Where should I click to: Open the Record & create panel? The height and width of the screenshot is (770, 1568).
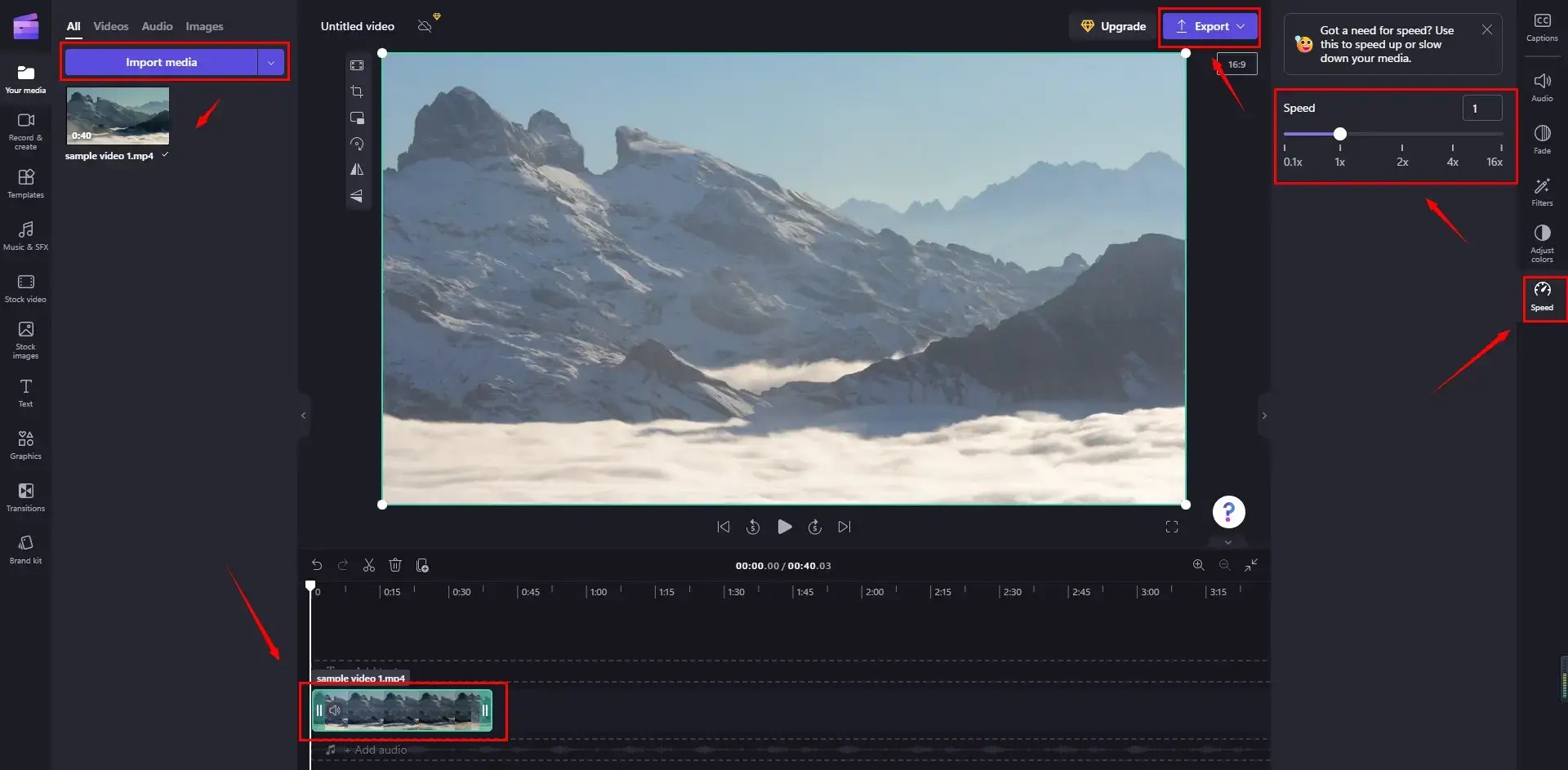tap(25, 131)
